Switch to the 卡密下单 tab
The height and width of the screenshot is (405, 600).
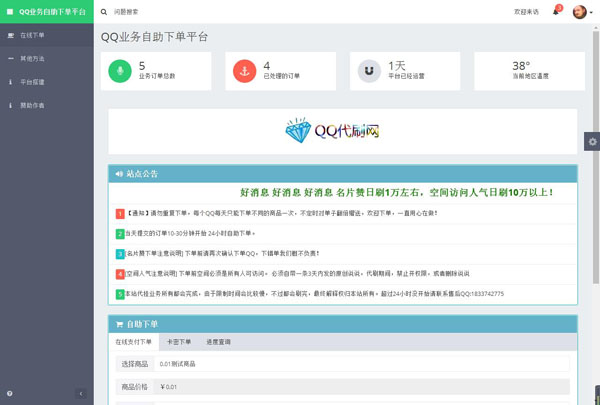point(179,342)
